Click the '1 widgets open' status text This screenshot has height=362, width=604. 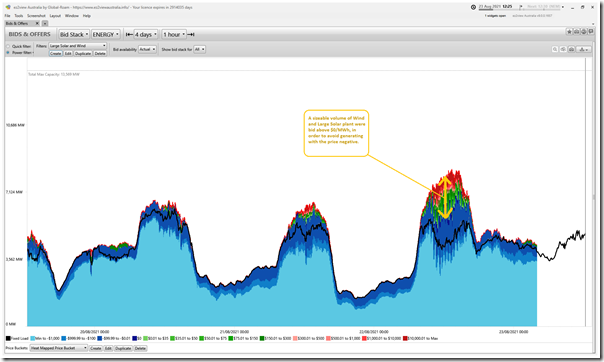pos(495,16)
